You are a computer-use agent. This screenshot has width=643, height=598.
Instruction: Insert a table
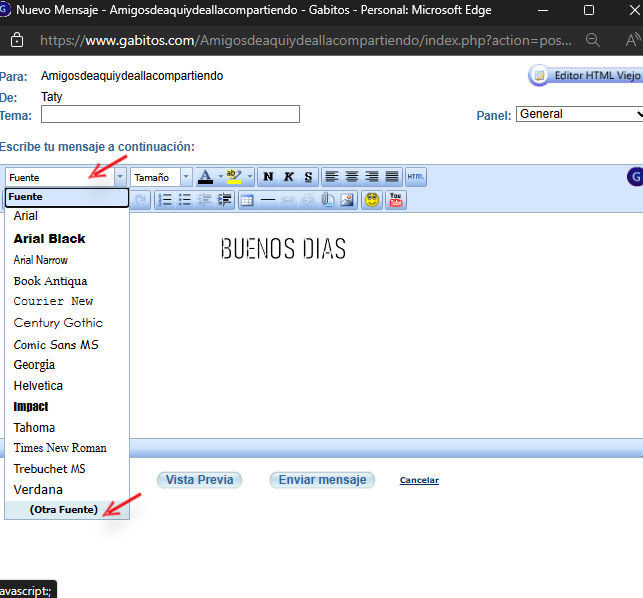(x=247, y=200)
